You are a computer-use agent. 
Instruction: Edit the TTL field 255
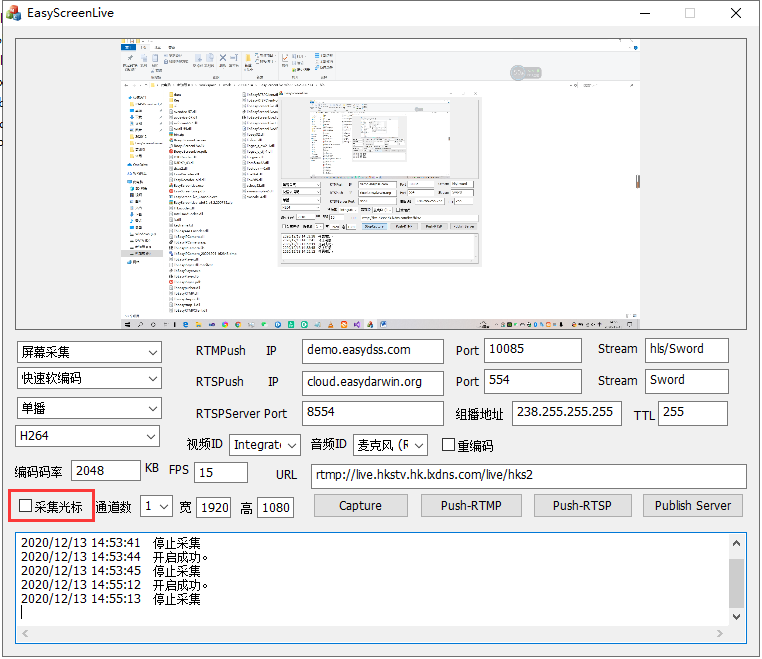click(x=693, y=413)
